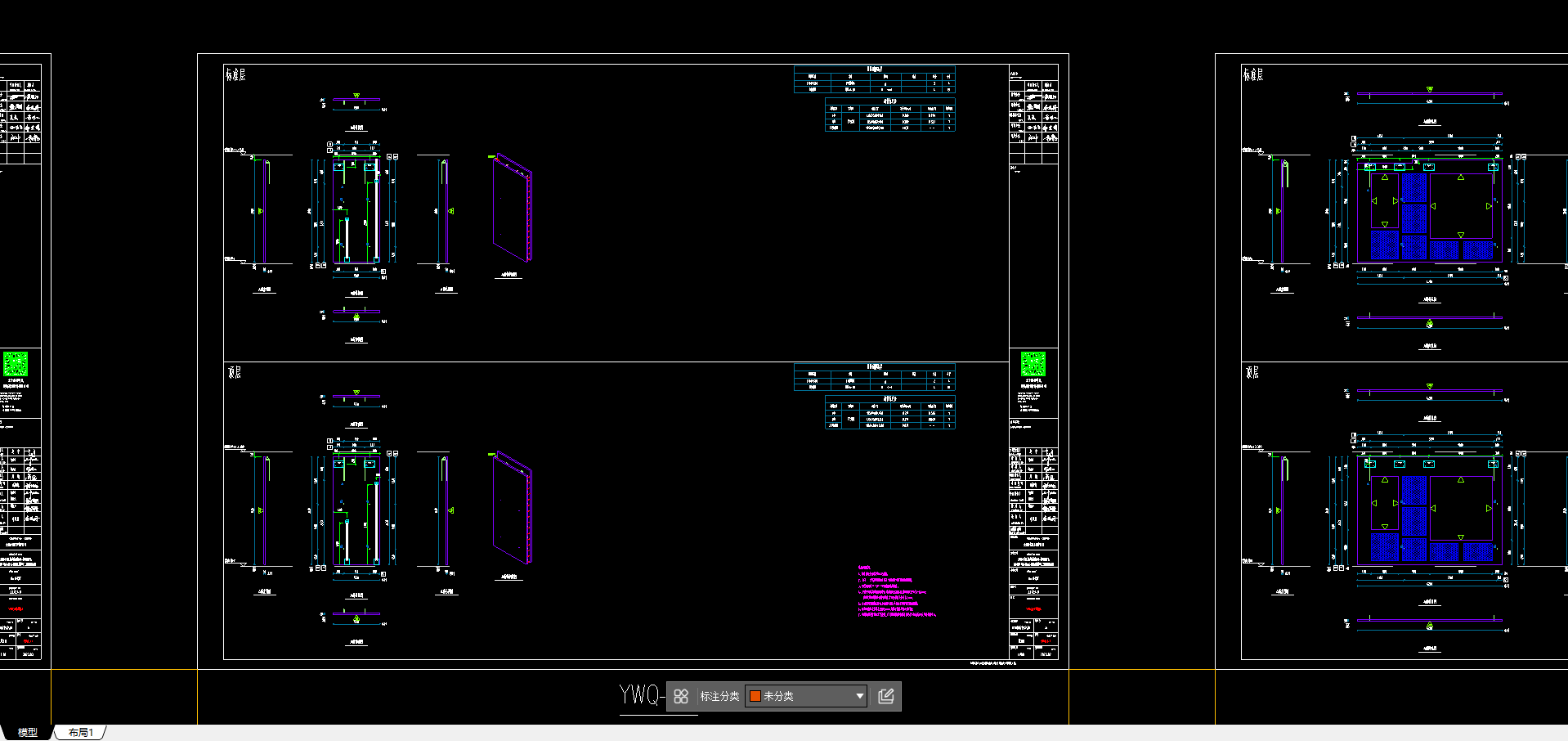Screen dimensions: 1568x741
Task: Select the upper 3D isometric wall panel view
Action: tap(512, 207)
